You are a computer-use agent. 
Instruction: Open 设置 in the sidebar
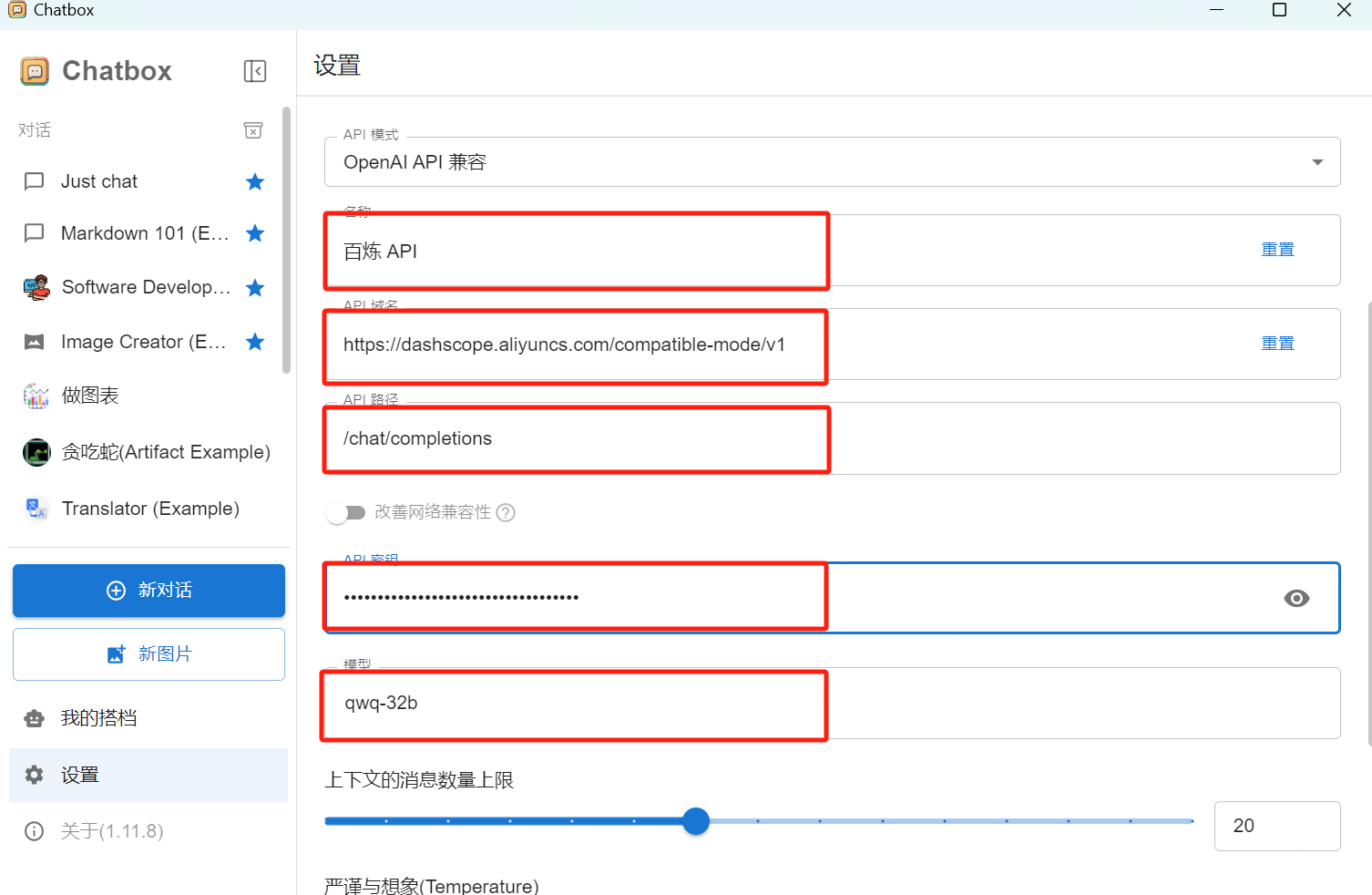click(148, 775)
